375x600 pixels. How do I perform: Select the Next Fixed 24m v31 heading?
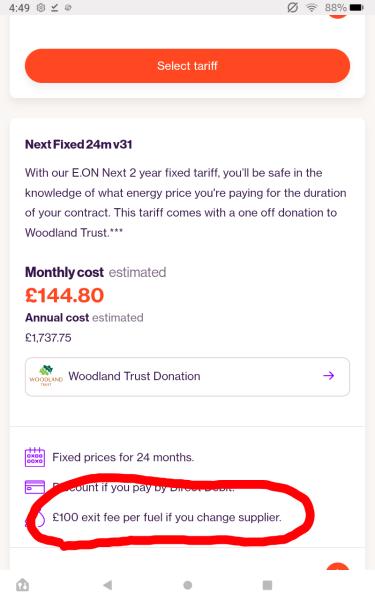78,145
